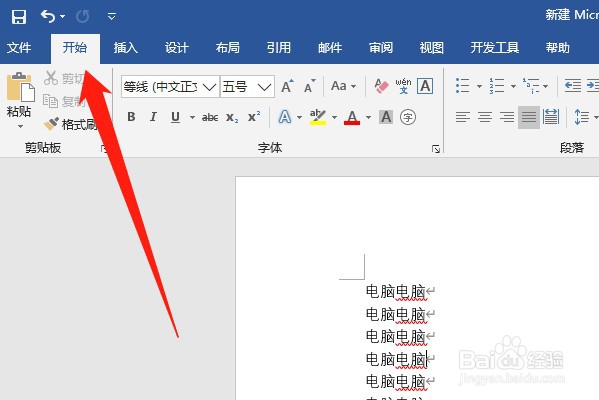Open the underline style dropdown arrow

[192, 117]
